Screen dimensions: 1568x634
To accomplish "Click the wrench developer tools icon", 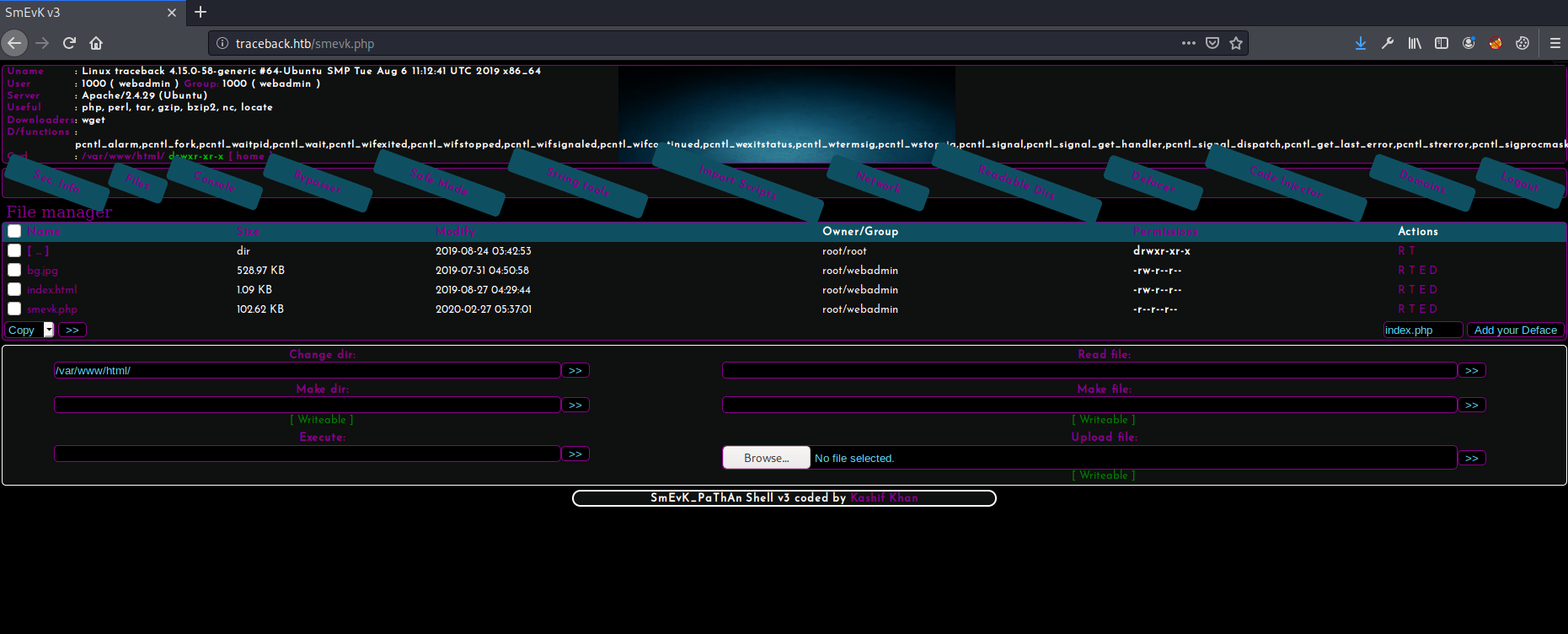I will pyautogui.click(x=1387, y=43).
